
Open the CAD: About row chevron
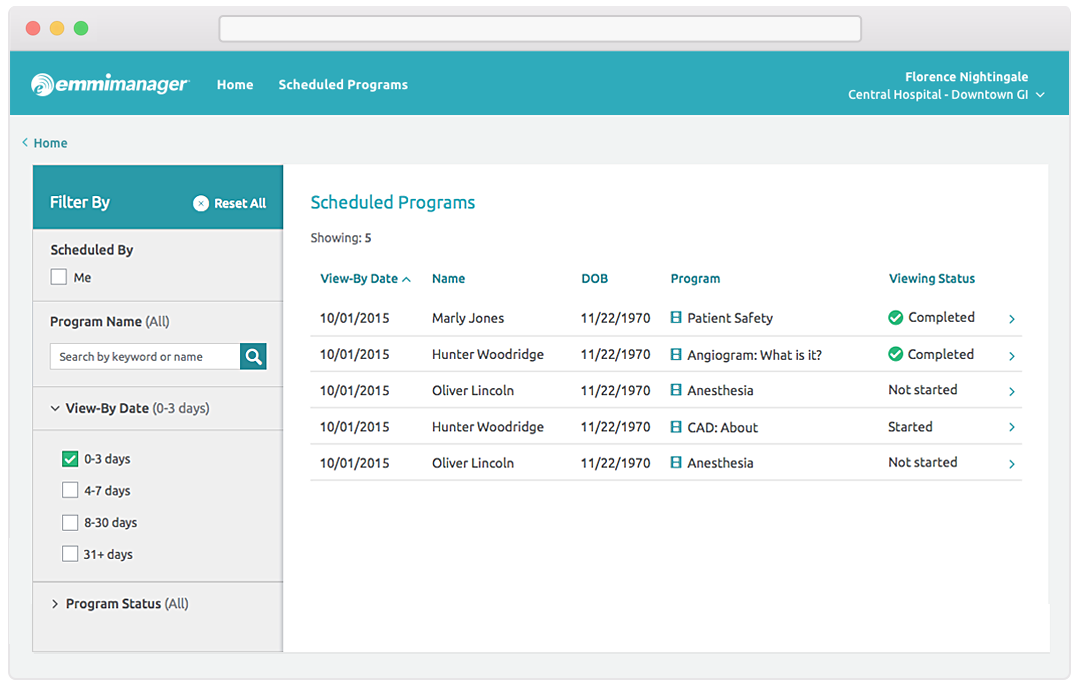[x=1011, y=427]
